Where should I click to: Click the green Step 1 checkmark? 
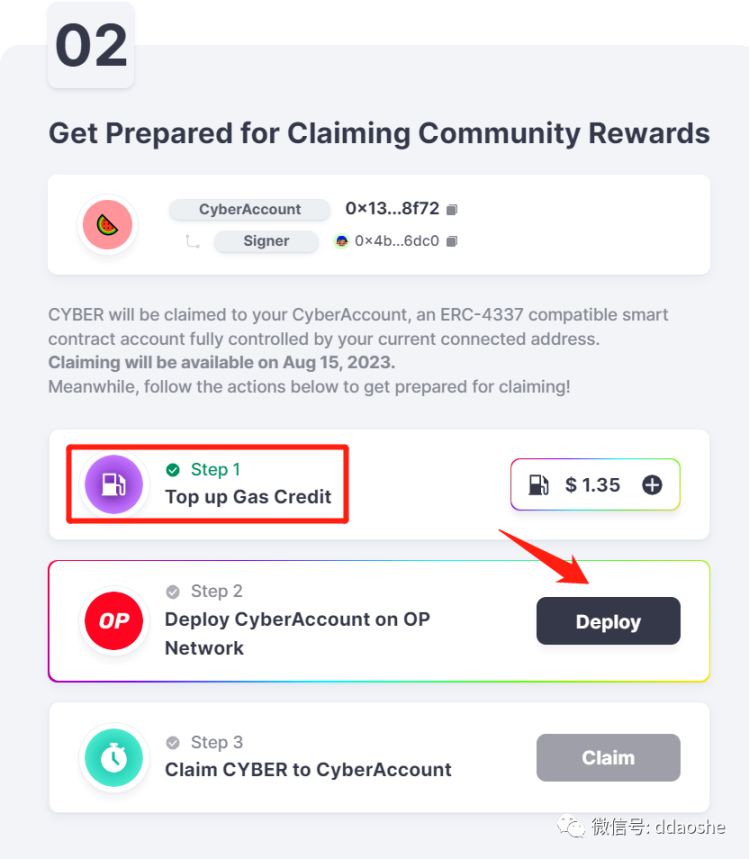173,470
